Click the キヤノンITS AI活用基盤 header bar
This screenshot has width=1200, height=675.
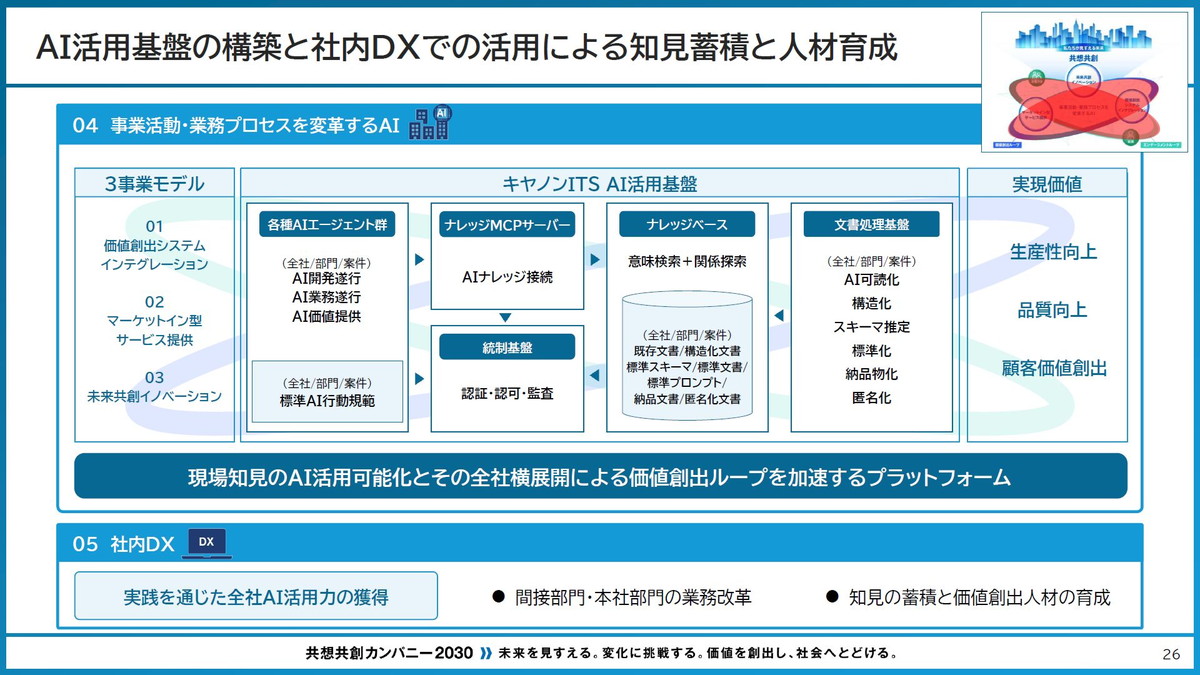point(600,183)
